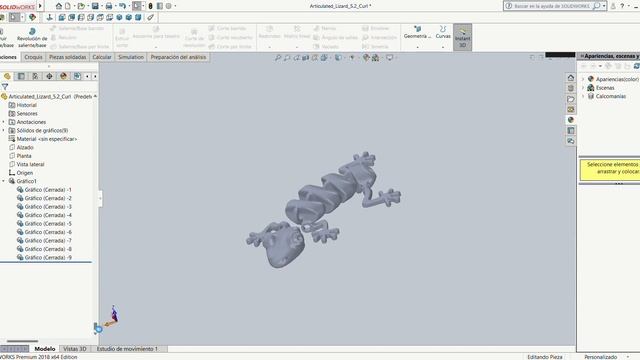Open the SOLIDWORKS Resources home icon in the task pane

click(x=571, y=78)
